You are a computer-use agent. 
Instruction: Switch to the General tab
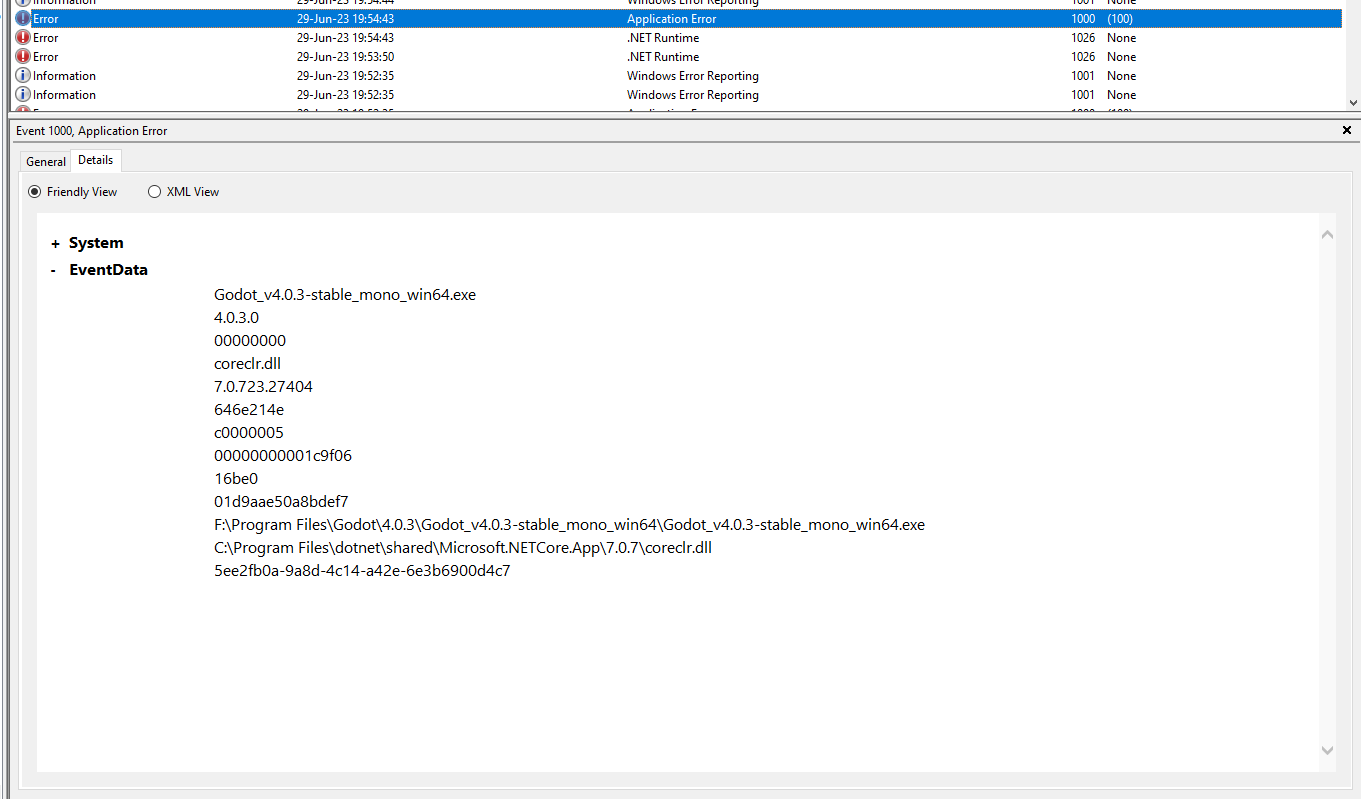45,161
